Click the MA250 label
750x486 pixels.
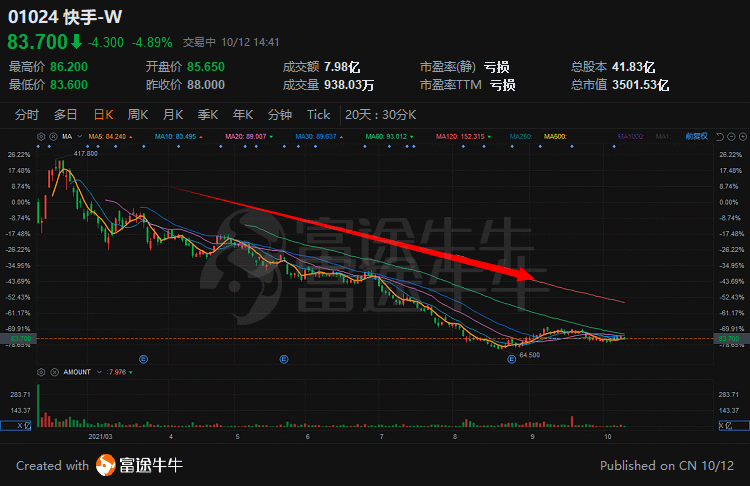(x=521, y=137)
